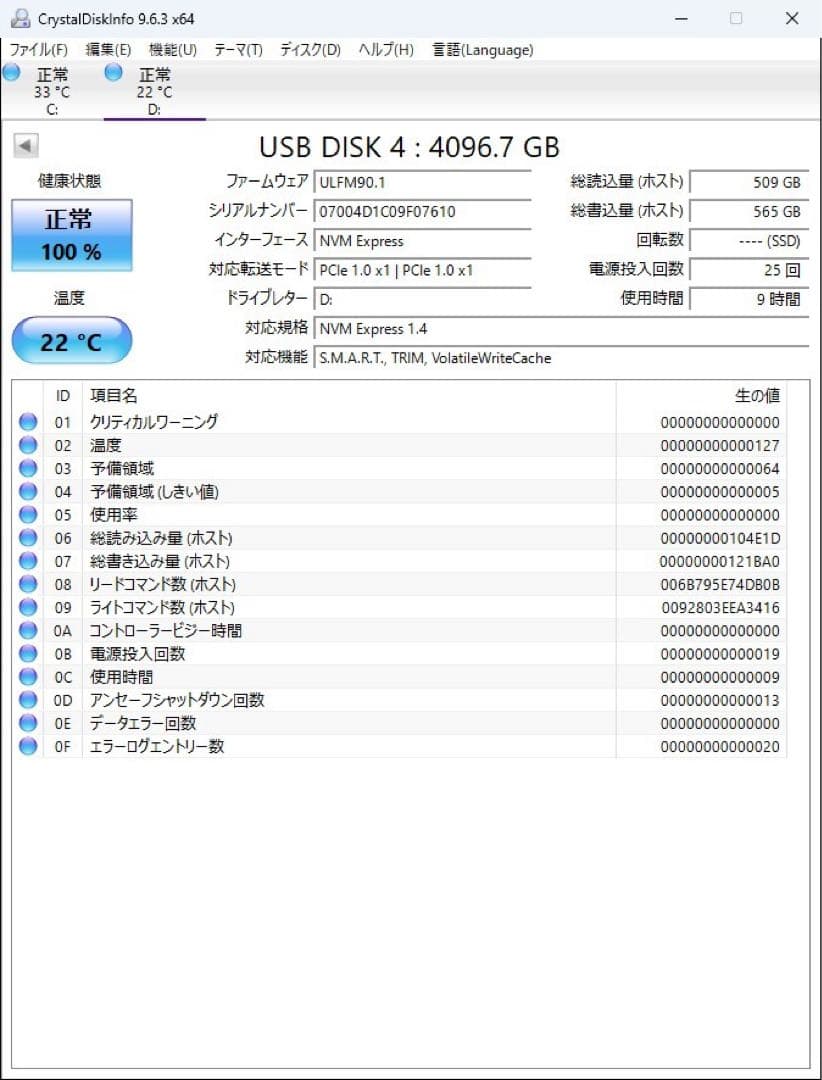Open the ヘルプ(H) menu
The image size is (822, 1080).
[387, 50]
